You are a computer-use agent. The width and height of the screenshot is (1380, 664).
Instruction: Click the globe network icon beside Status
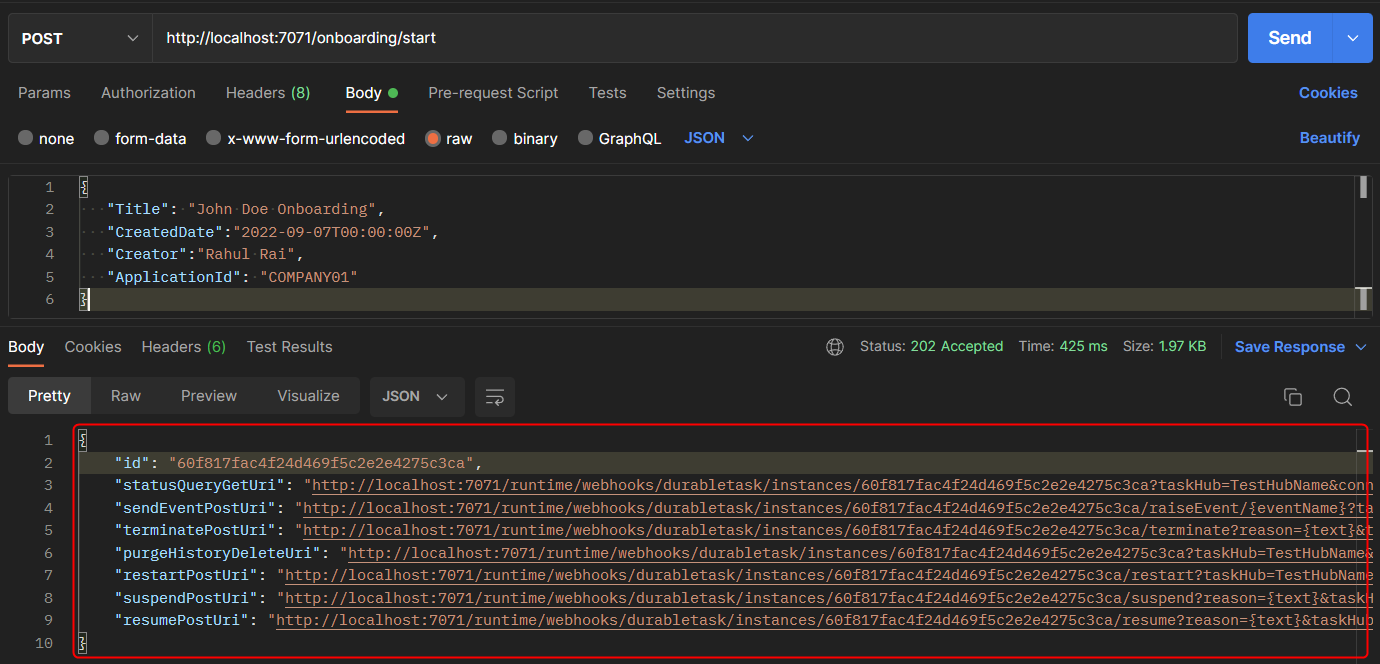[835, 347]
